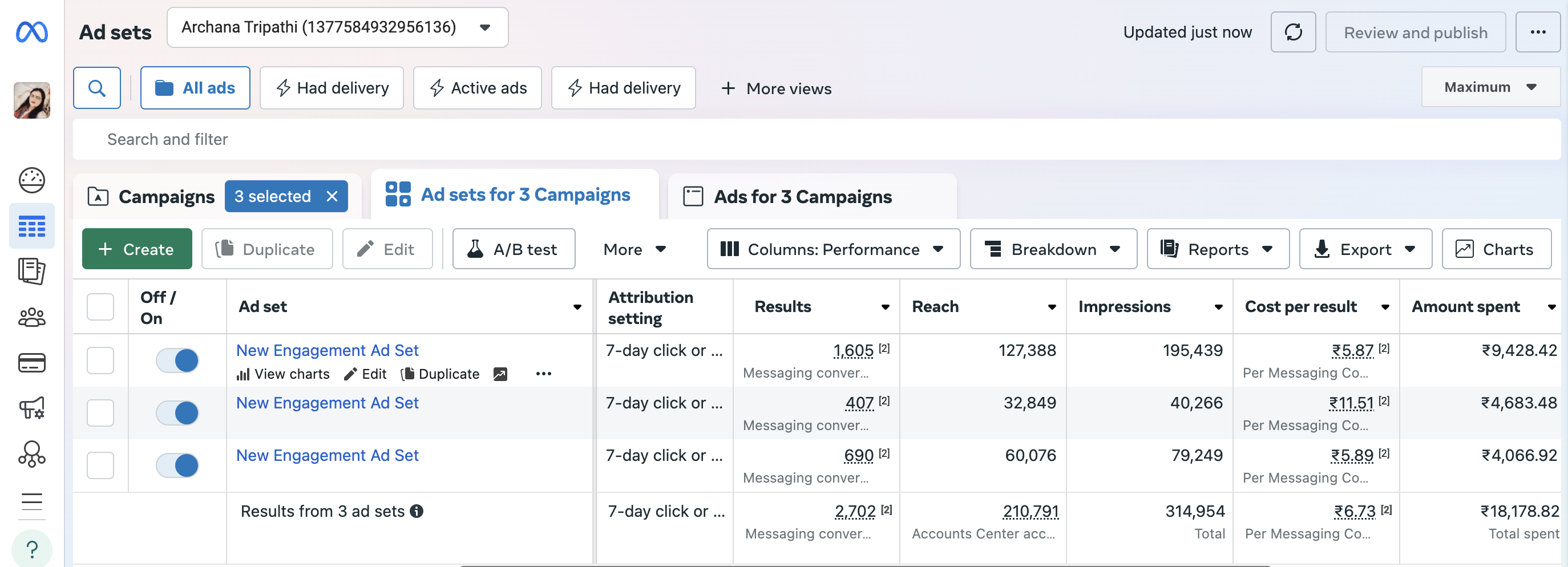Switch to the Campaigns tab
Screen dimensions: 1568x567
165,196
